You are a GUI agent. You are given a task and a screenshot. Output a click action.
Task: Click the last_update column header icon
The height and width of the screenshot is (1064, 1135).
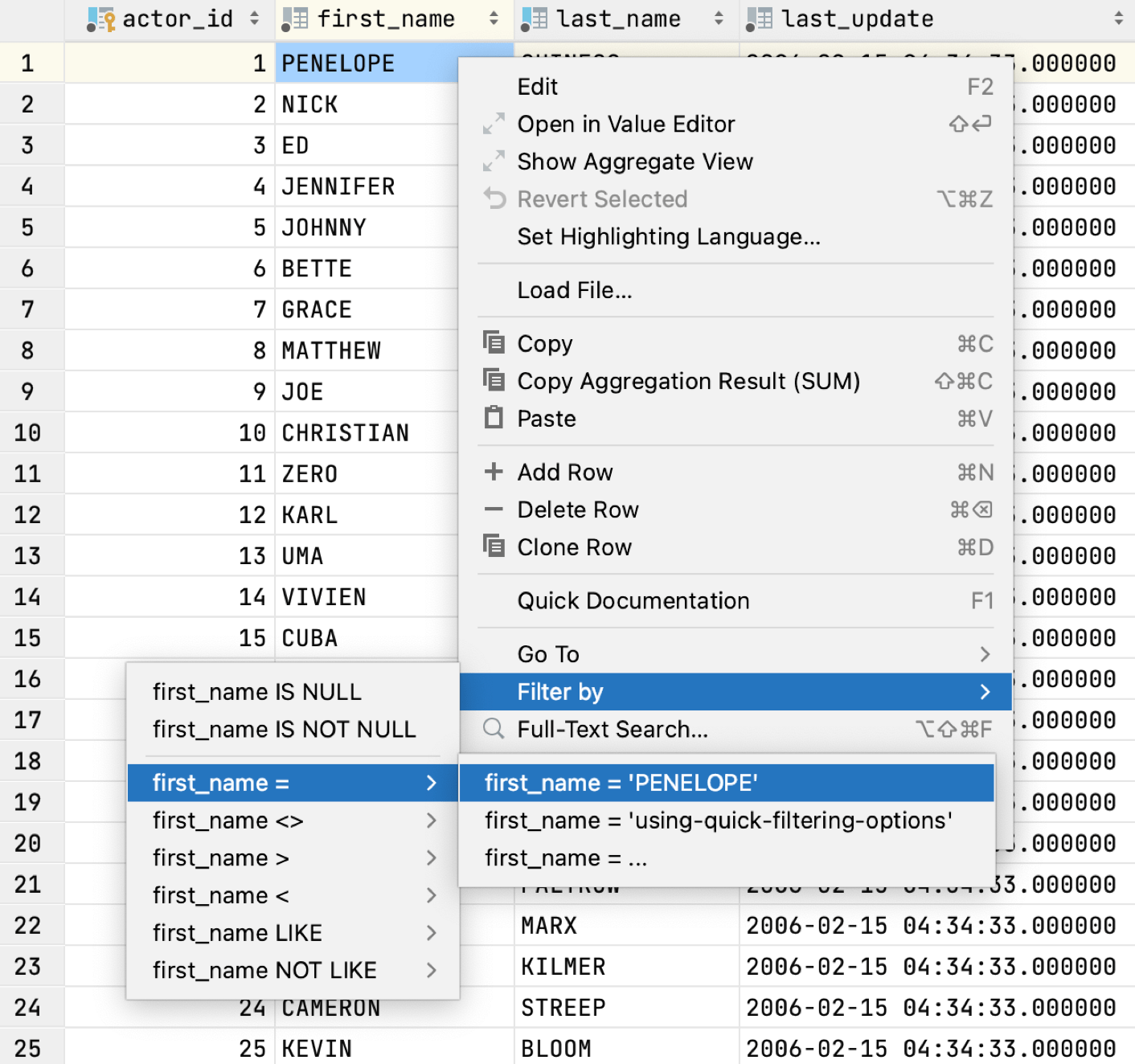[x=759, y=19]
